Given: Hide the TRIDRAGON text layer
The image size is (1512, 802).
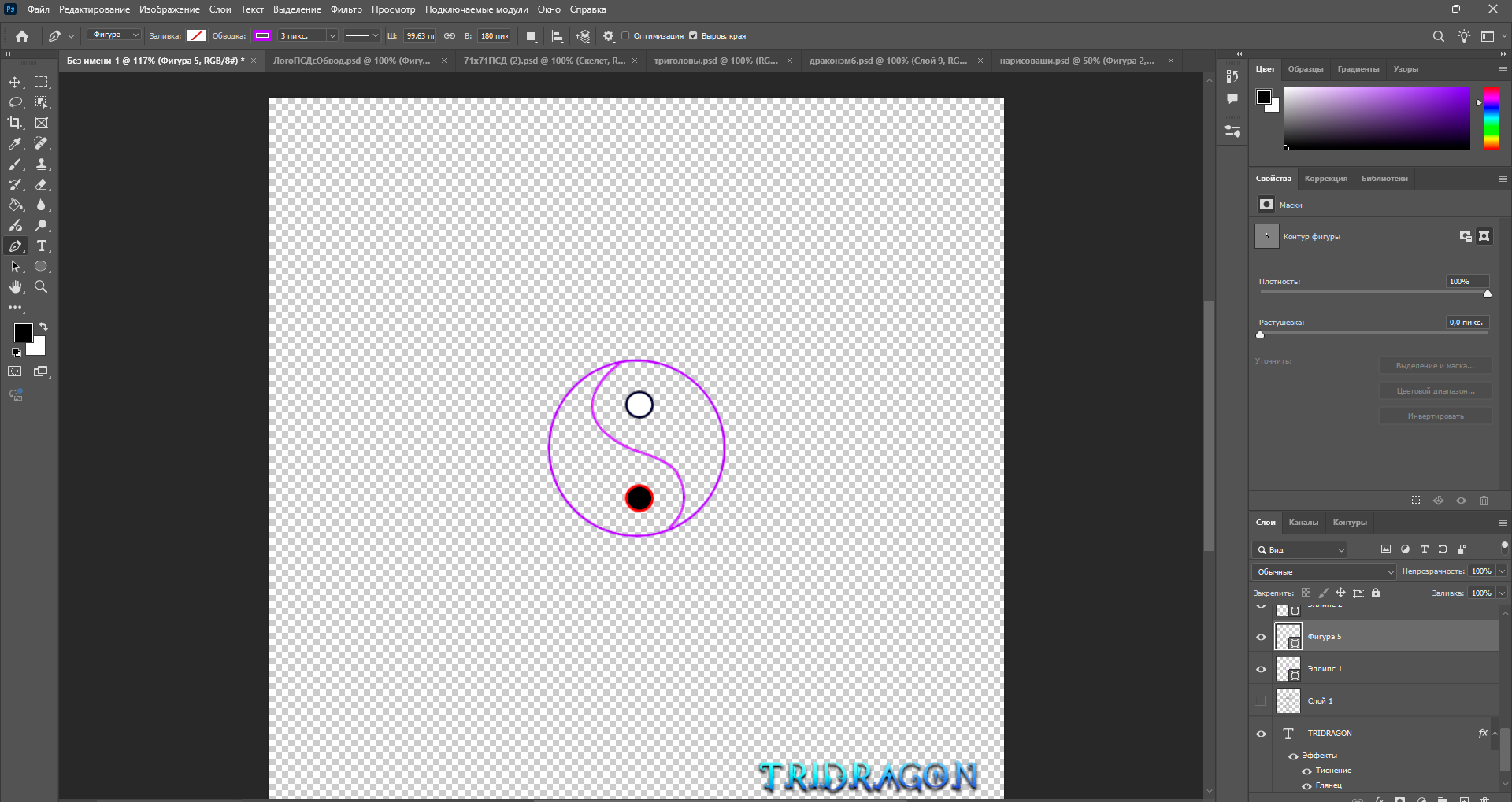Looking at the screenshot, I should (x=1261, y=734).
